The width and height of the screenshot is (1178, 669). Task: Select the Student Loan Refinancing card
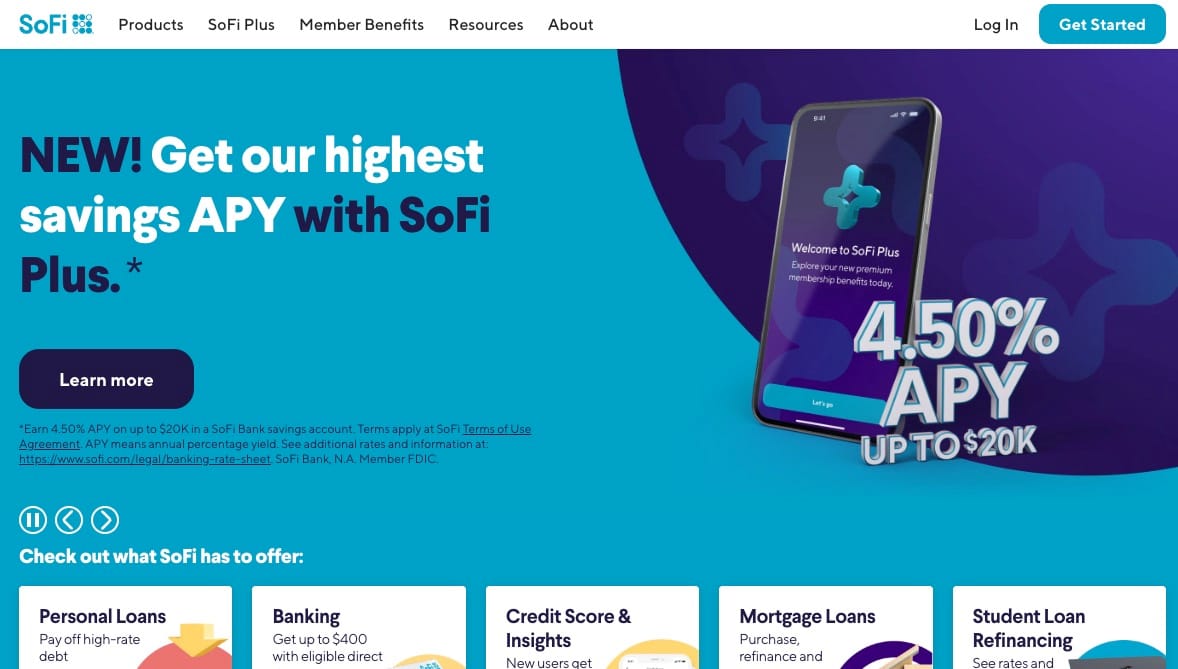click(x=1059, y=628)
